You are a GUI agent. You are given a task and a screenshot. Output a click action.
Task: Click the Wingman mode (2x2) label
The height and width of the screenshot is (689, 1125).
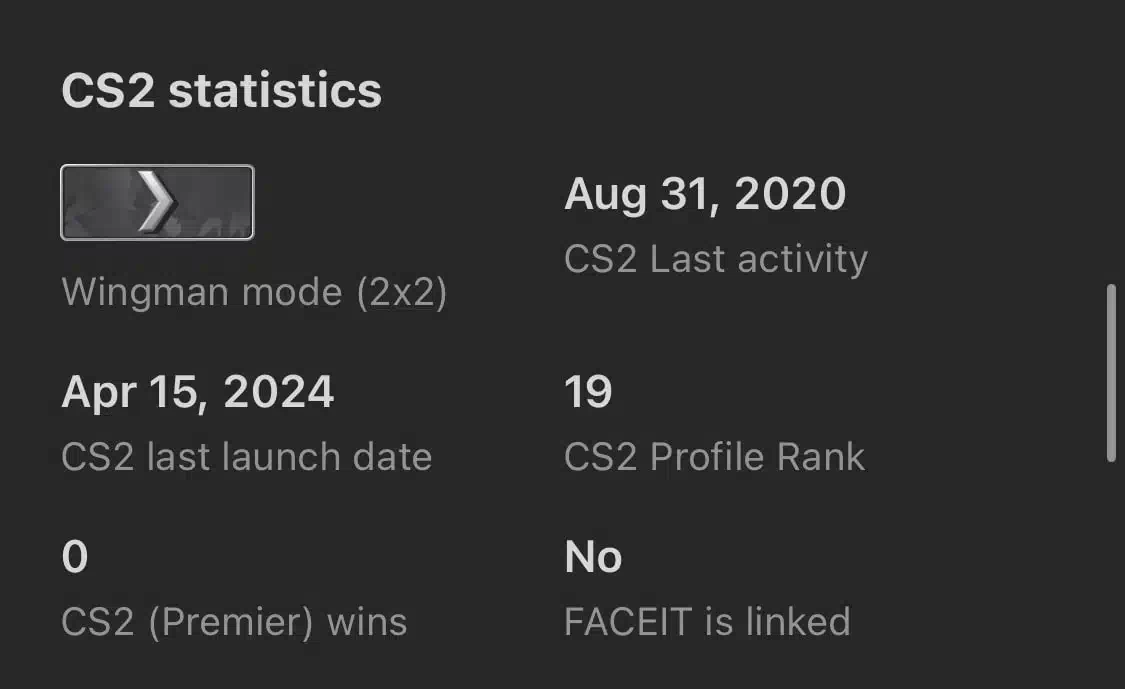click(255, 292)
